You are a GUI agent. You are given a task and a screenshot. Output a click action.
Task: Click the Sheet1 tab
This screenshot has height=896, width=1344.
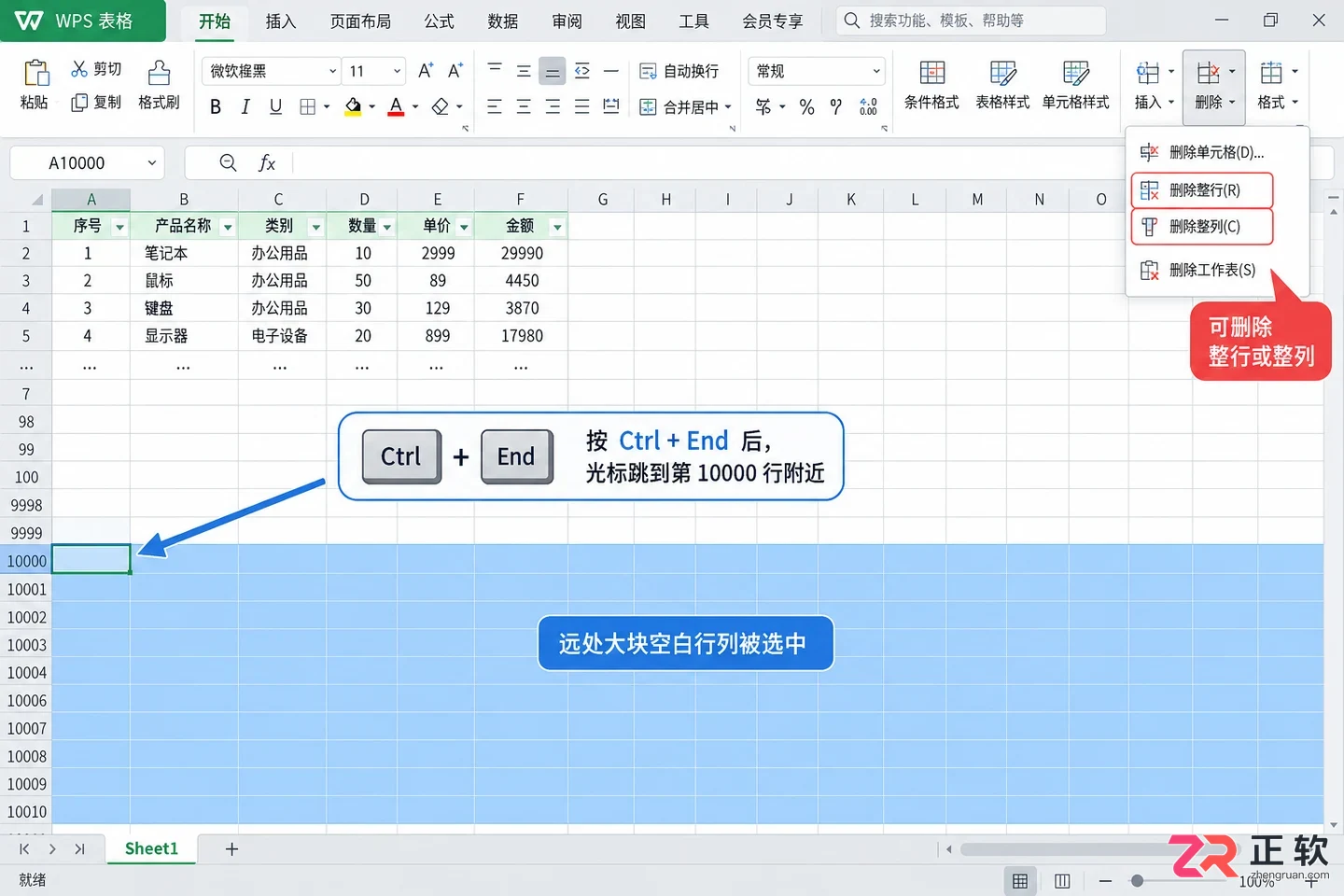[151, 848]
